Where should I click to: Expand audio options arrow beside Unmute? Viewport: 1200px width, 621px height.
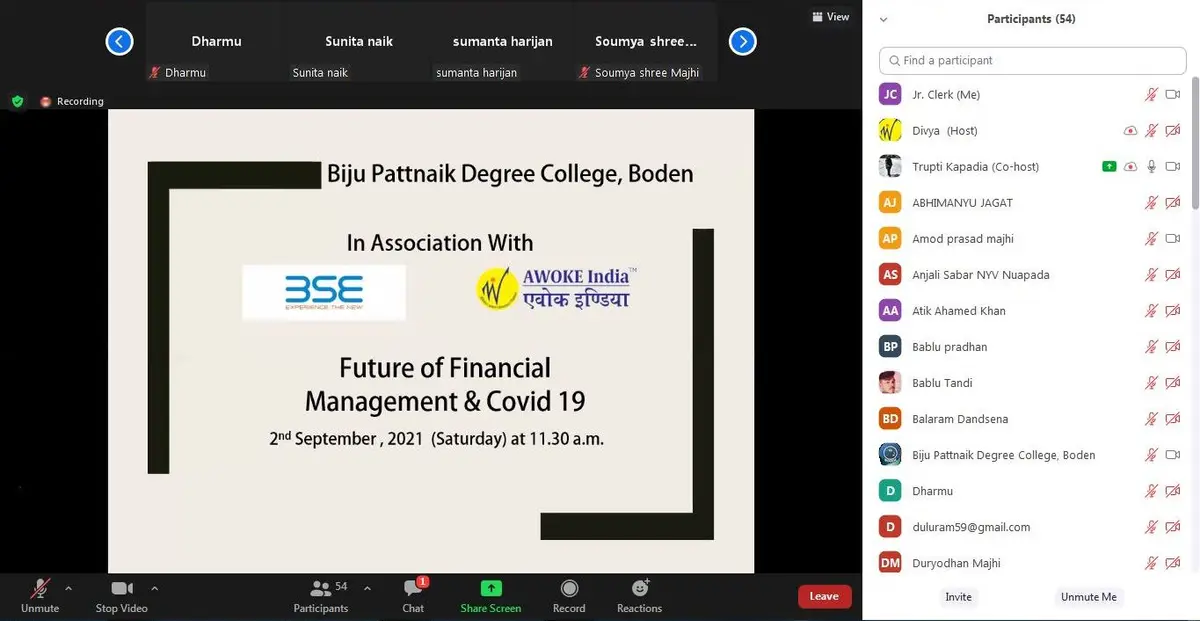(x=68, y=588)
